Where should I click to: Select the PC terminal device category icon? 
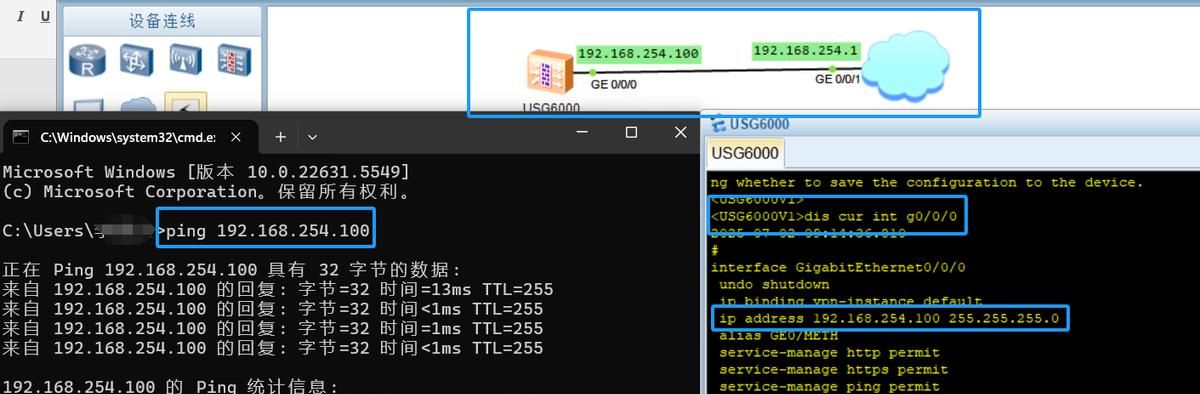point(88,105)
